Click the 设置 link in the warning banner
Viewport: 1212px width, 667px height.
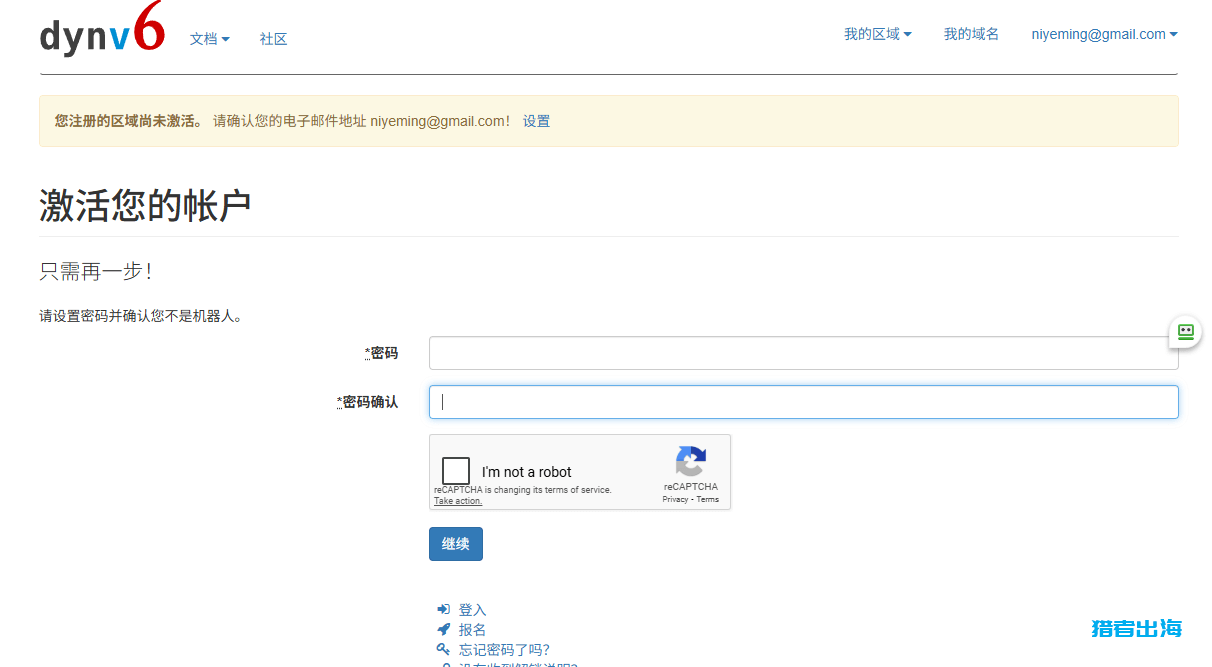[x=536, y=121]
